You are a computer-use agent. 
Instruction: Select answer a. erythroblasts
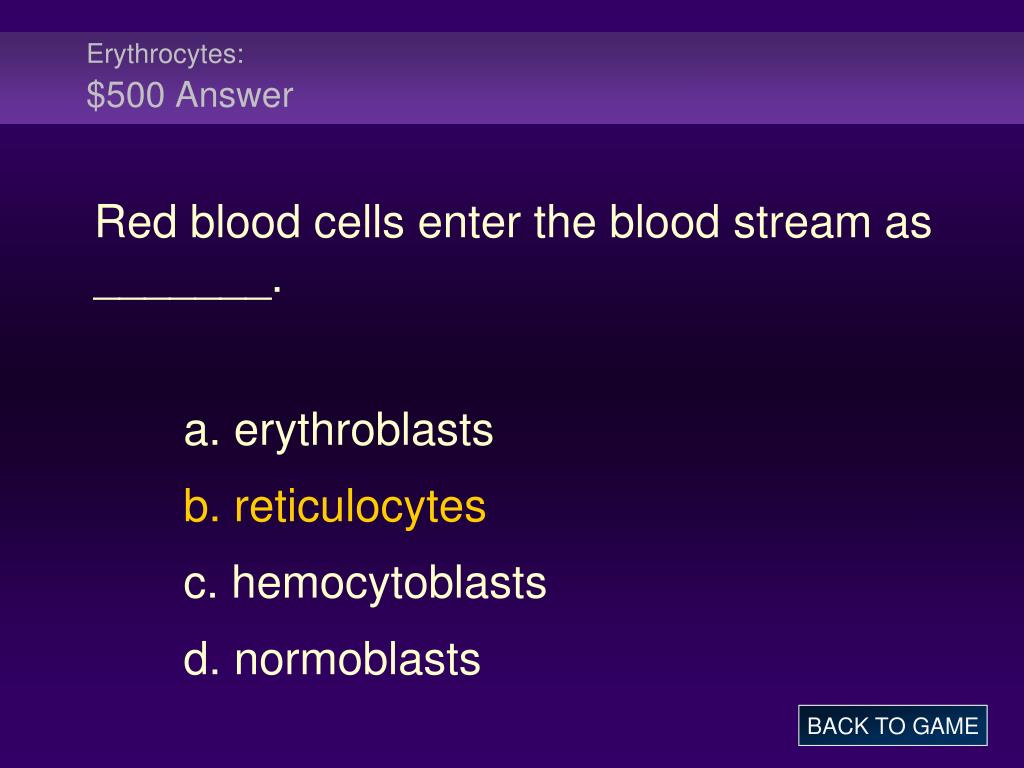pyautogui.click(x=338, y=430)
